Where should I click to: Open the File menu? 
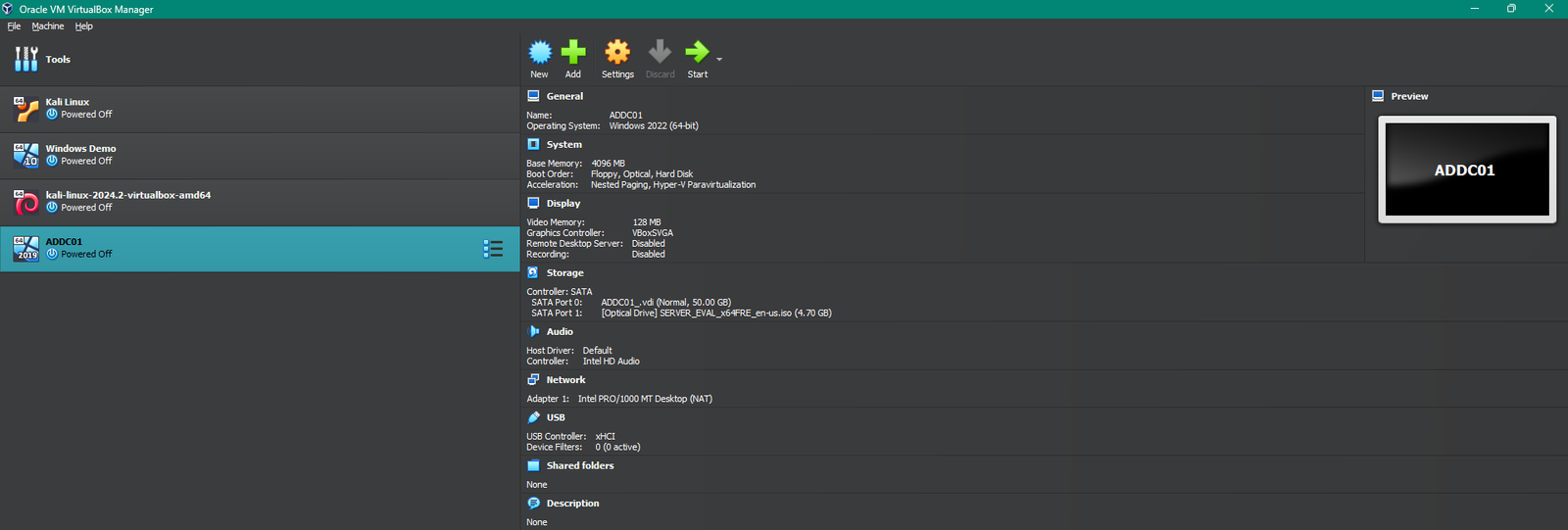tap(14, 26)
